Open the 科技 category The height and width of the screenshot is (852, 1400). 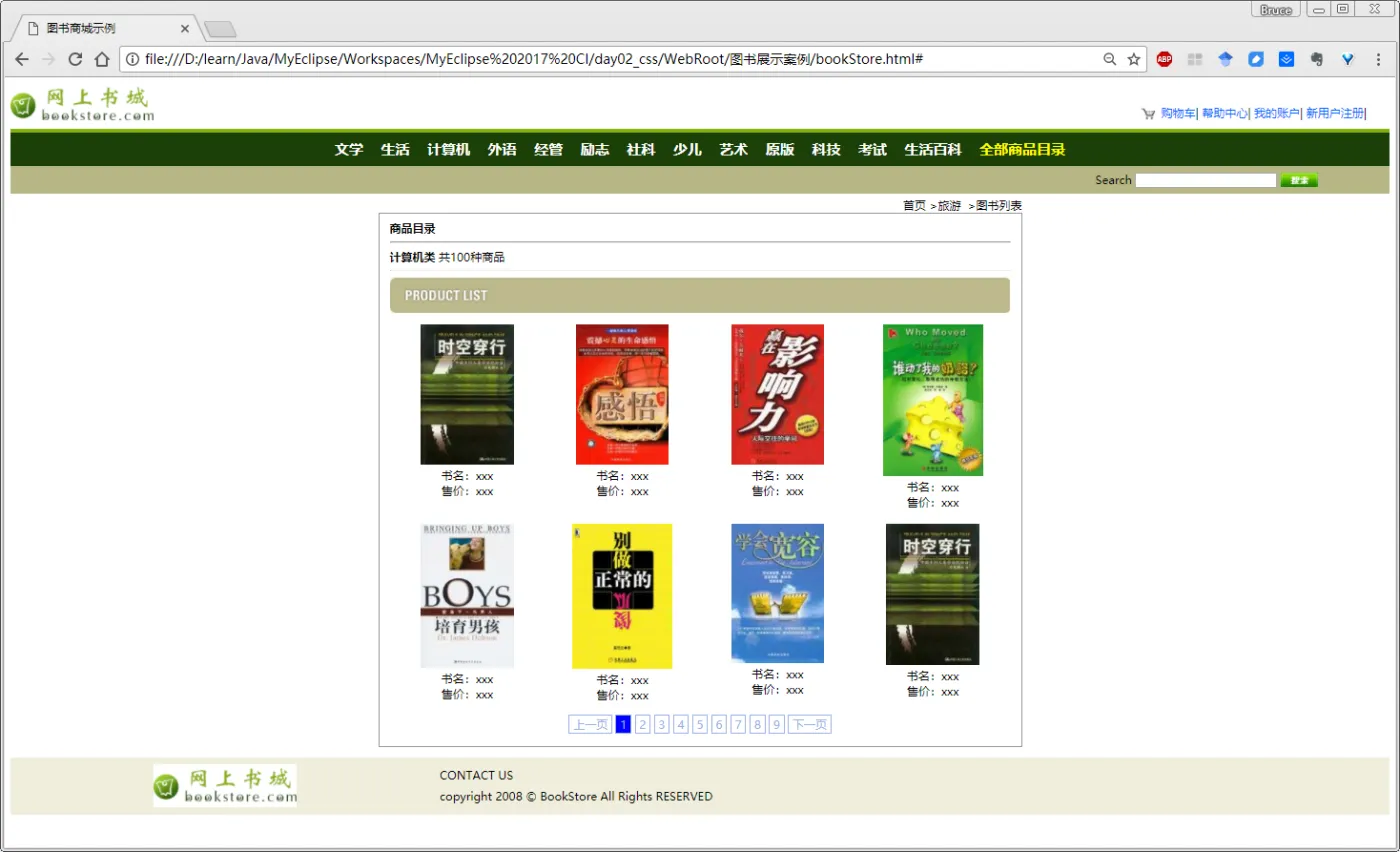click(x=826, y=150)
